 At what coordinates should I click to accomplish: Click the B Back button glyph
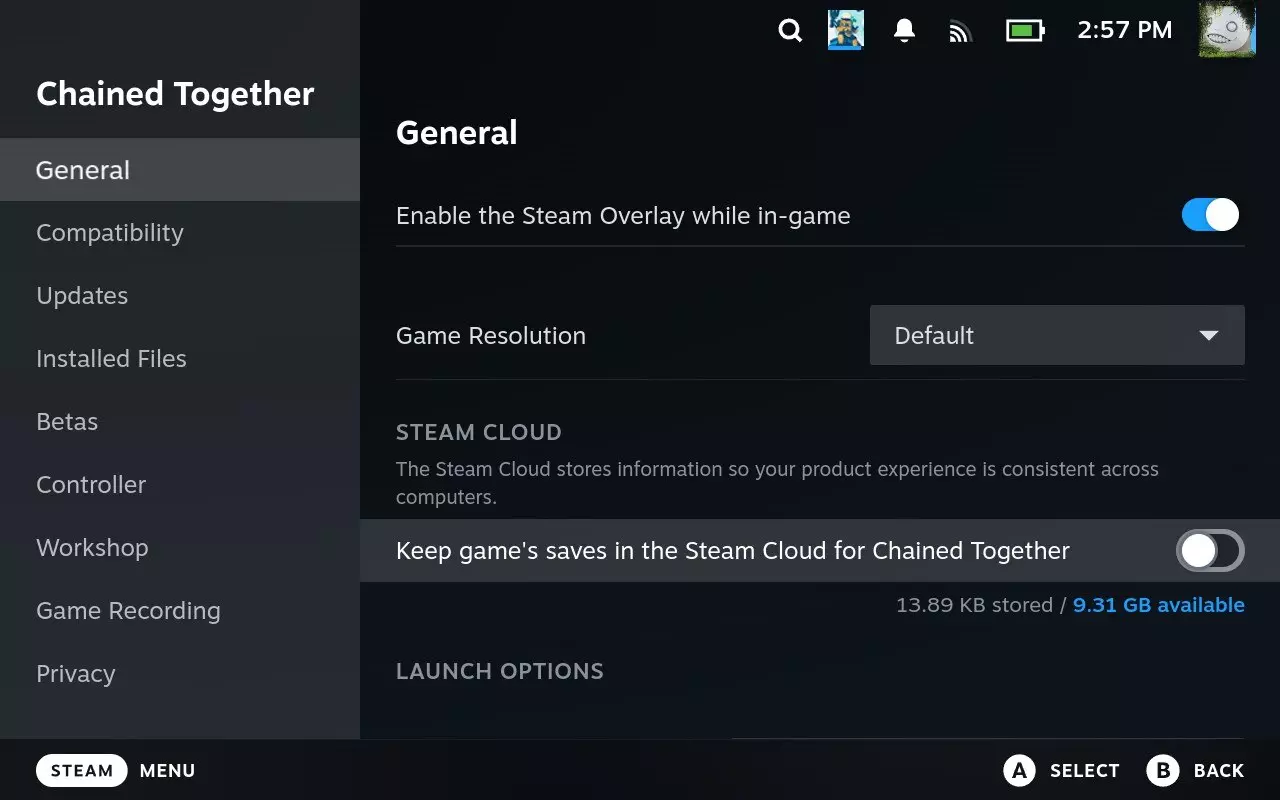1163,770
